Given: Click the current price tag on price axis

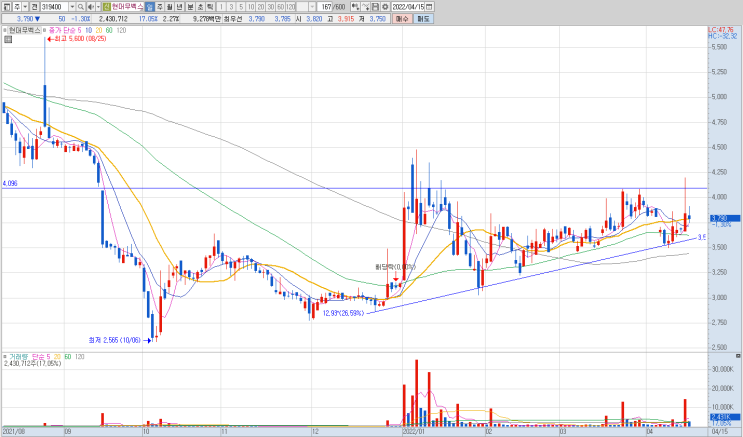Looking at the screenshot, I should (x=725, y=218).
